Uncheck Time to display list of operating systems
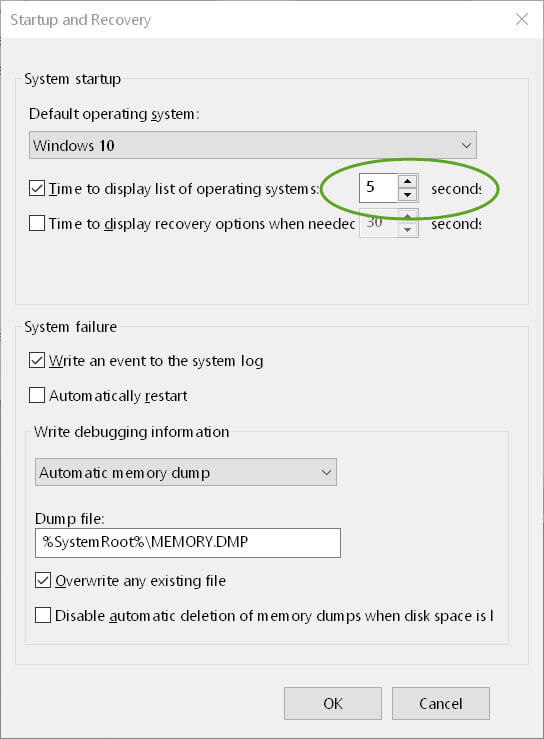The height and width of the screenshot is (739, 544). coord(37,188)
